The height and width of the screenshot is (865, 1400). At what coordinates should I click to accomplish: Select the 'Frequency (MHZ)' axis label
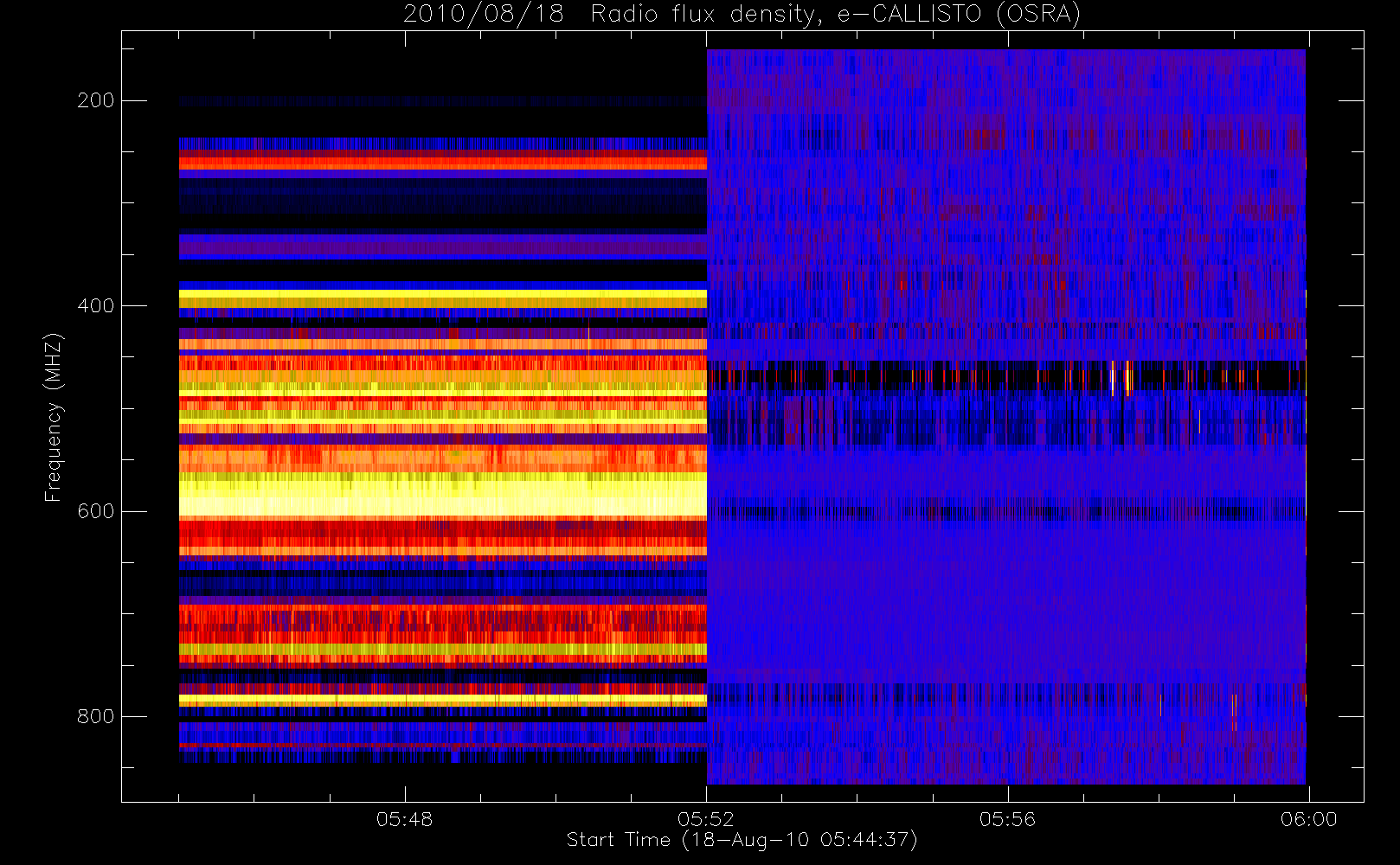pyautogui.click(x=54, y=417)
